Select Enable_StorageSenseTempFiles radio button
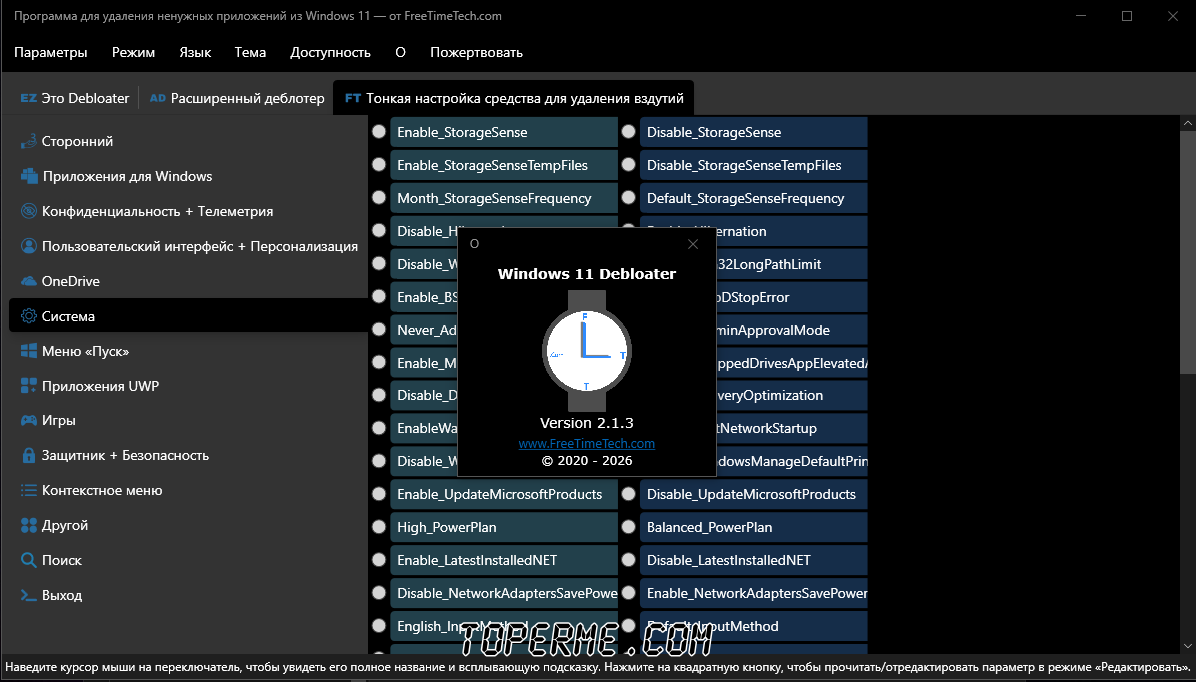 pyautogui.click(x=378, y=164)
